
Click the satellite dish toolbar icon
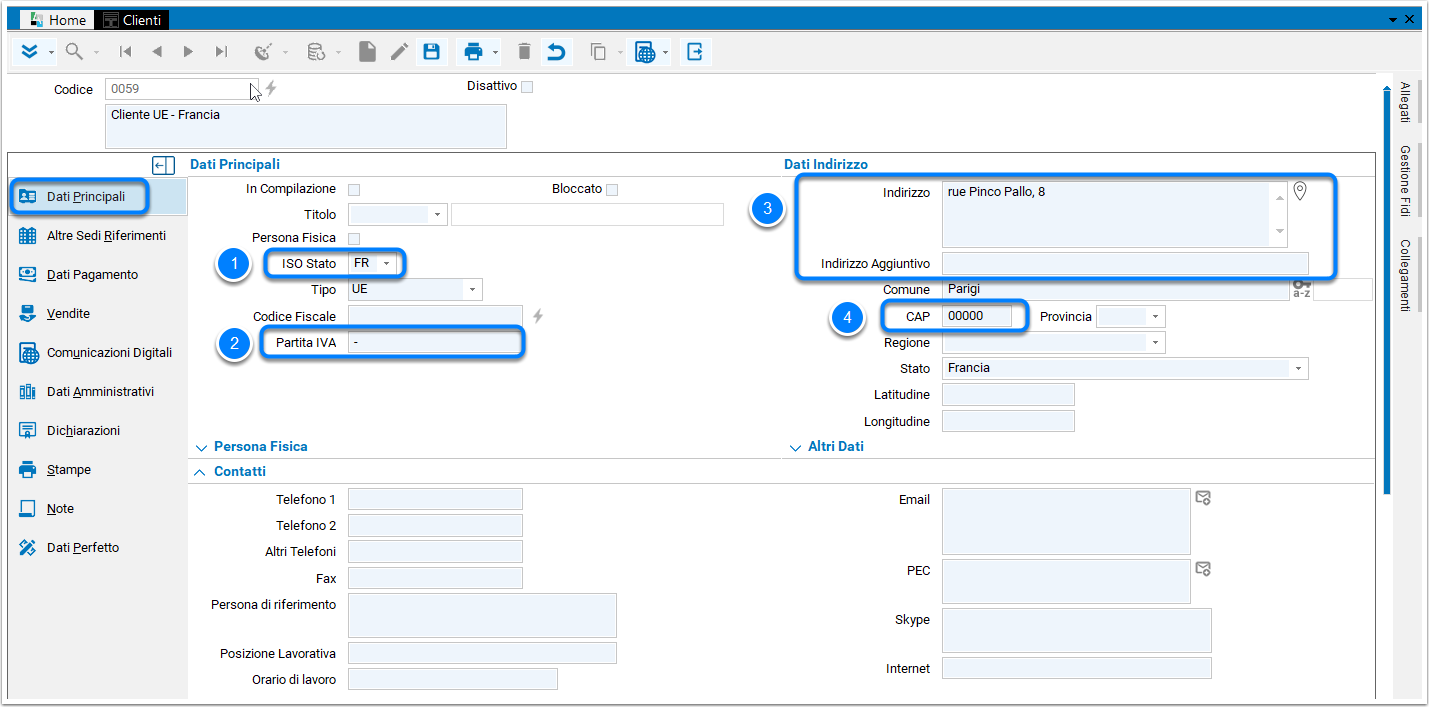pyautogui.click(x=264, y=51)
